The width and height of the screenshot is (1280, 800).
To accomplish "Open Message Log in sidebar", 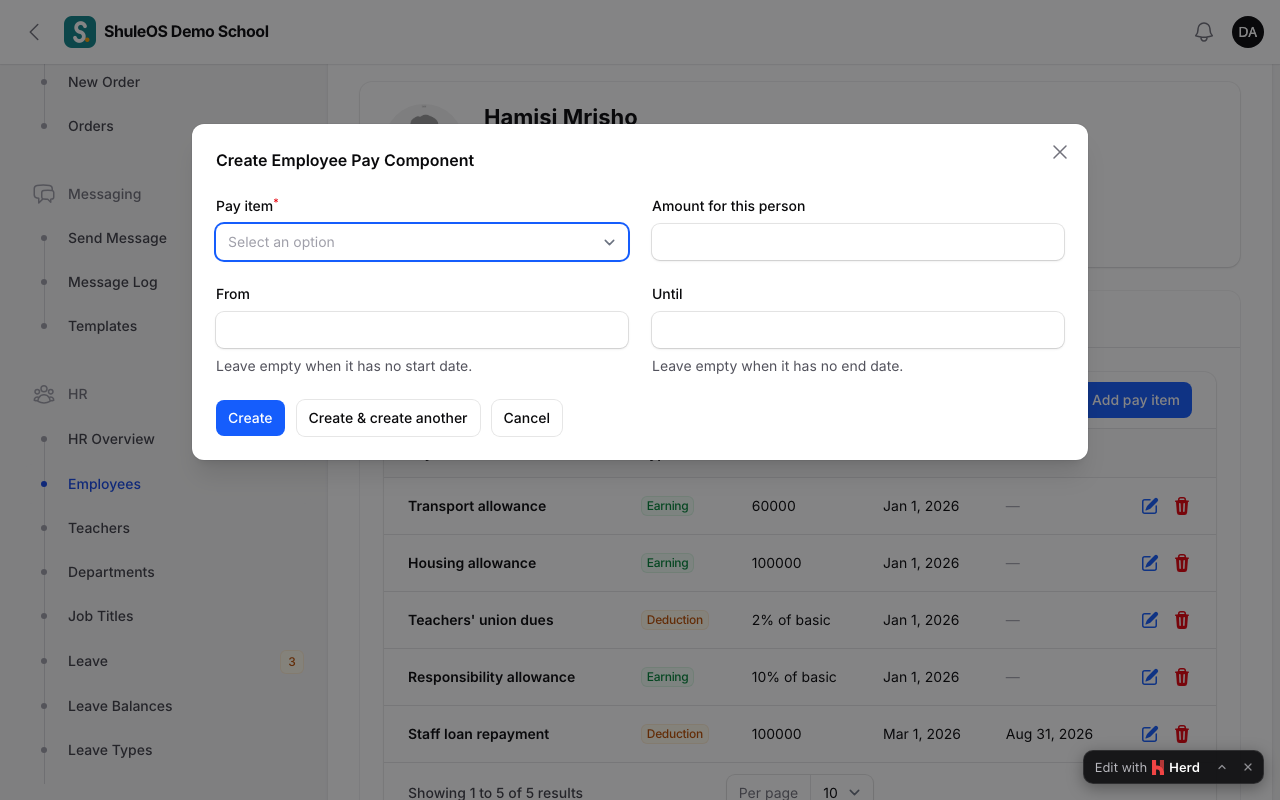I will (113, 282).
